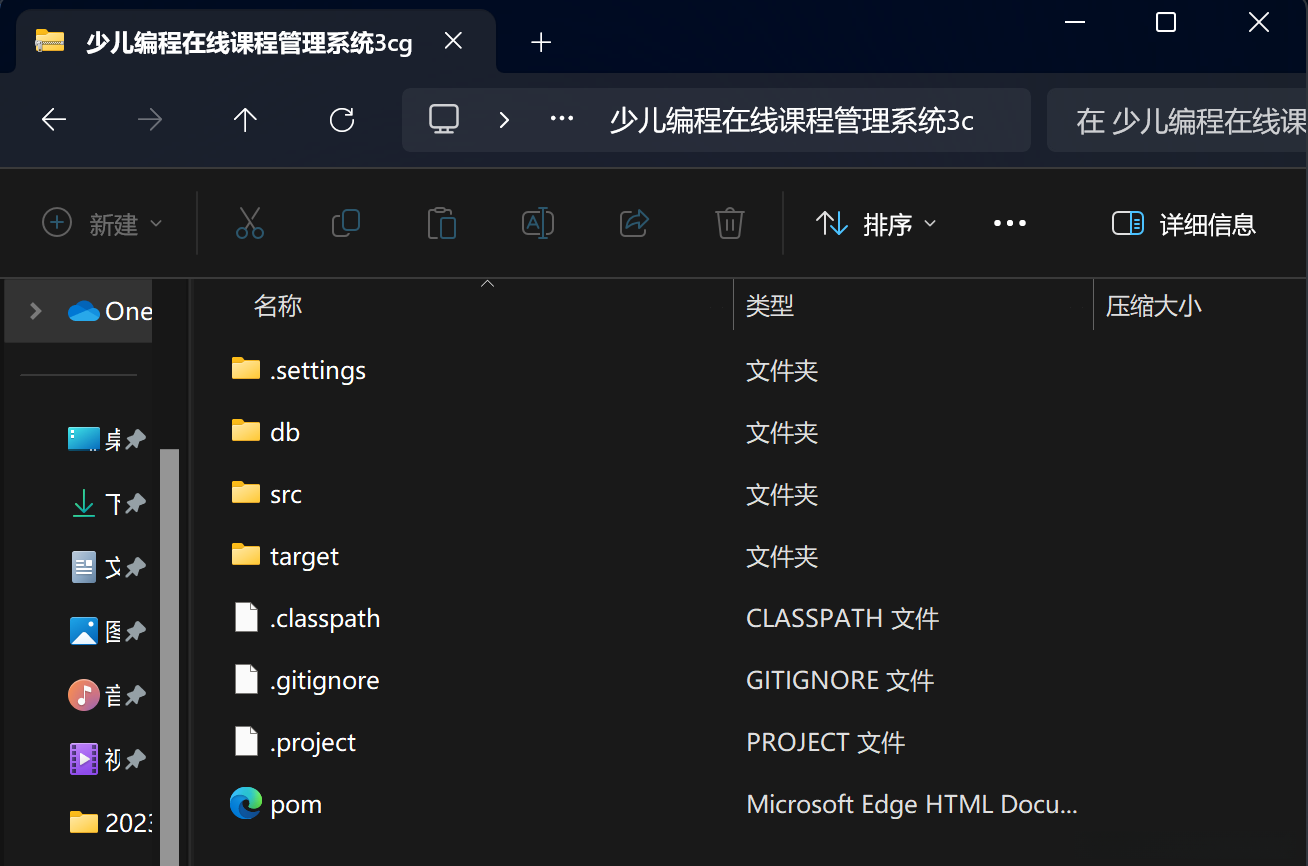Navigate up one folder level
This screenshot has height=866, width=1308.
245,120
